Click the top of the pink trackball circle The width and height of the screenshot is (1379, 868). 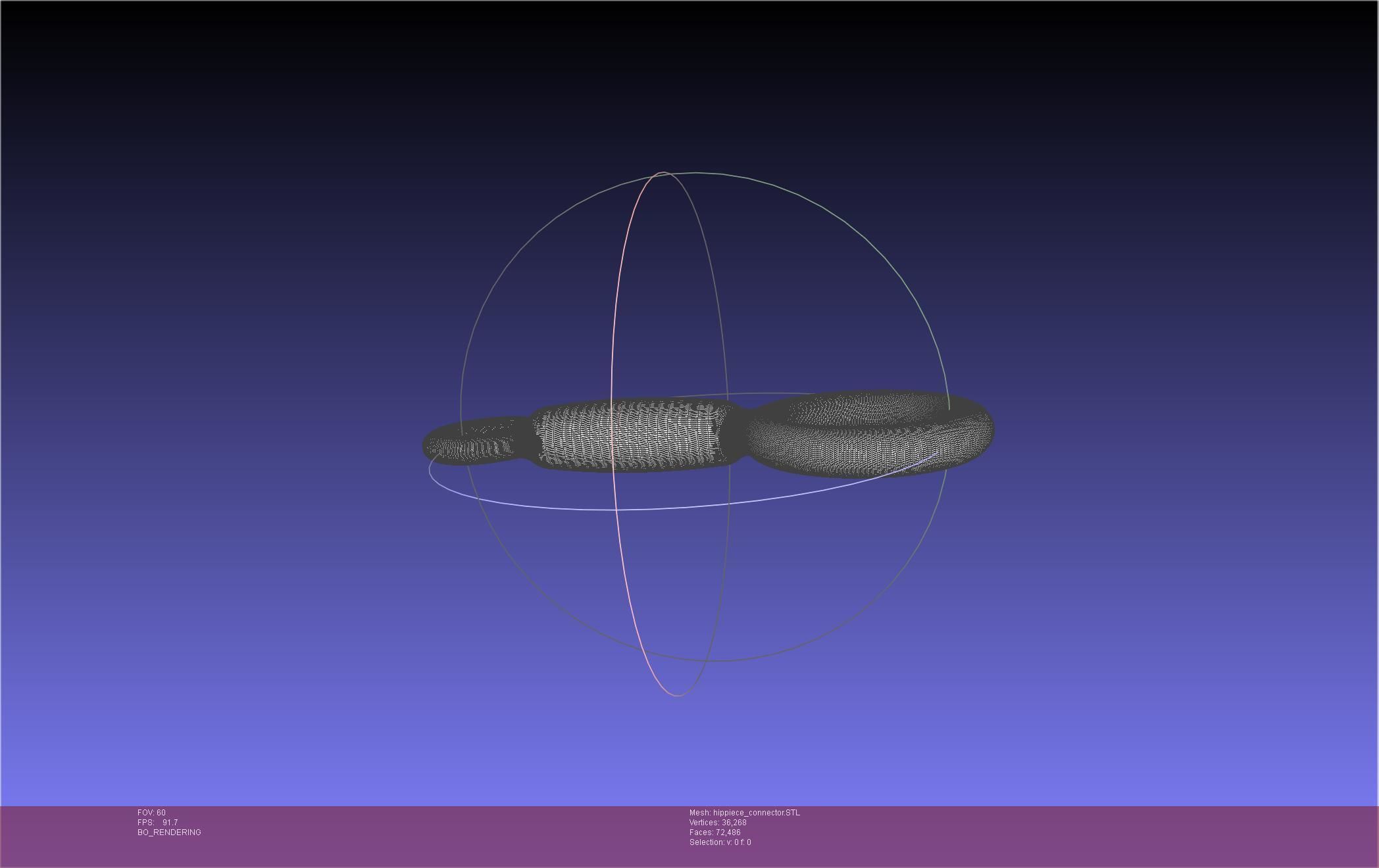[x=662, y=173]
